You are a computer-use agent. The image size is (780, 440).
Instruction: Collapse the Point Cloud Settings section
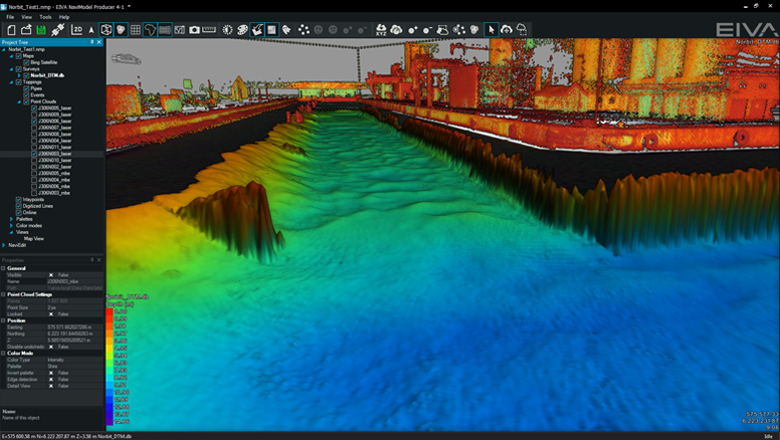click(3, 294)
